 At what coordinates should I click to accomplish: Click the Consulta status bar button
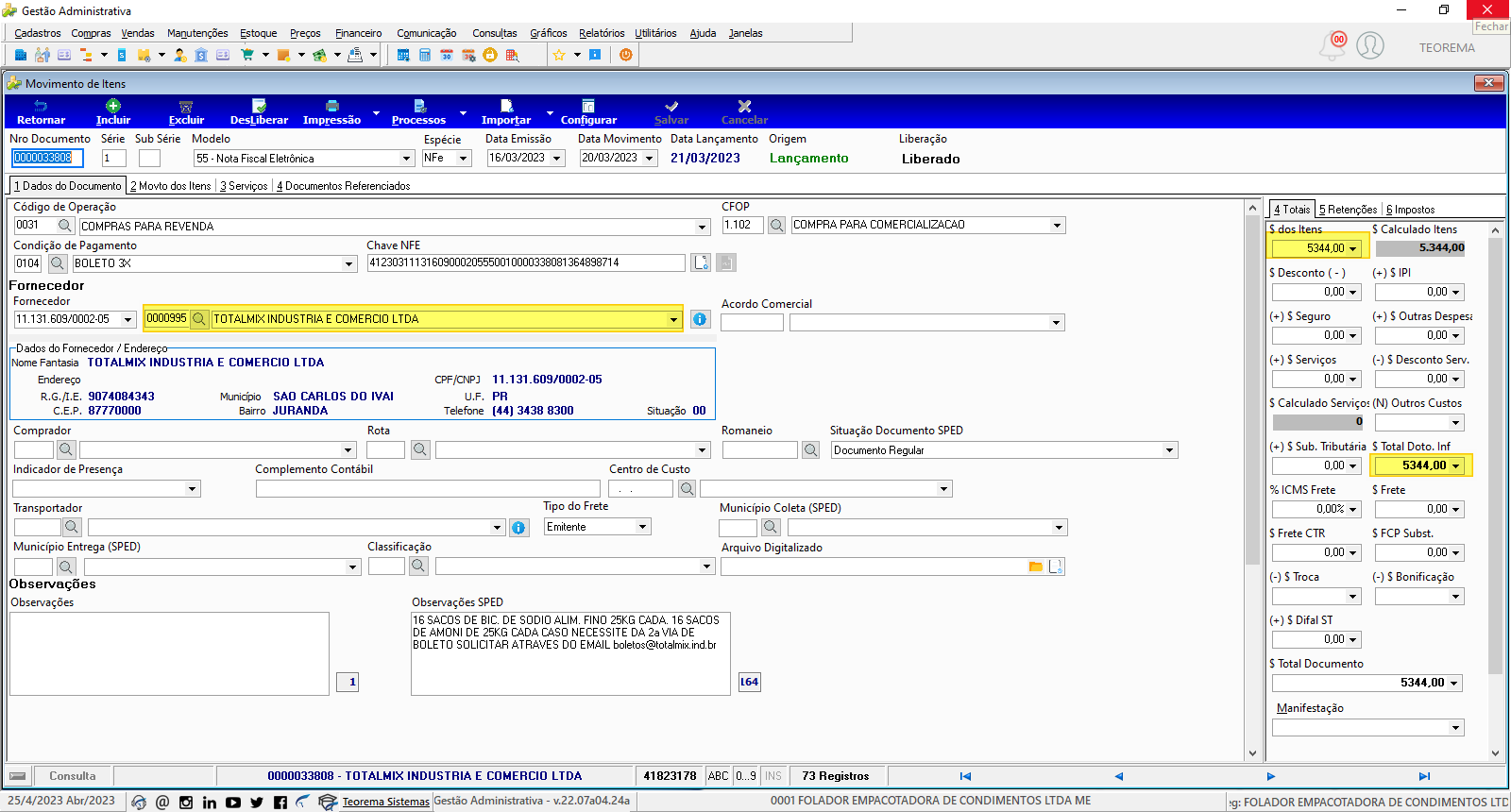tap(72, 776)
